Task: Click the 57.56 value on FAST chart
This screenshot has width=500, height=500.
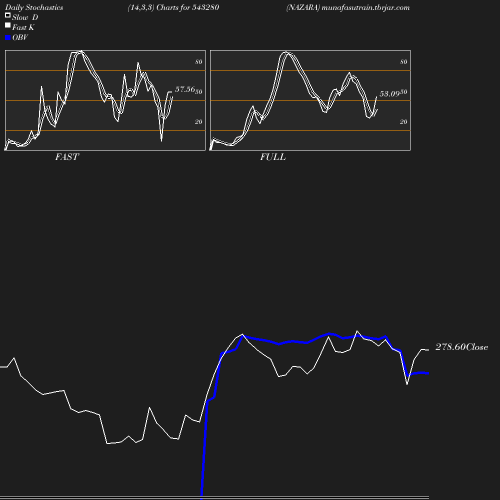Action: 185,89
